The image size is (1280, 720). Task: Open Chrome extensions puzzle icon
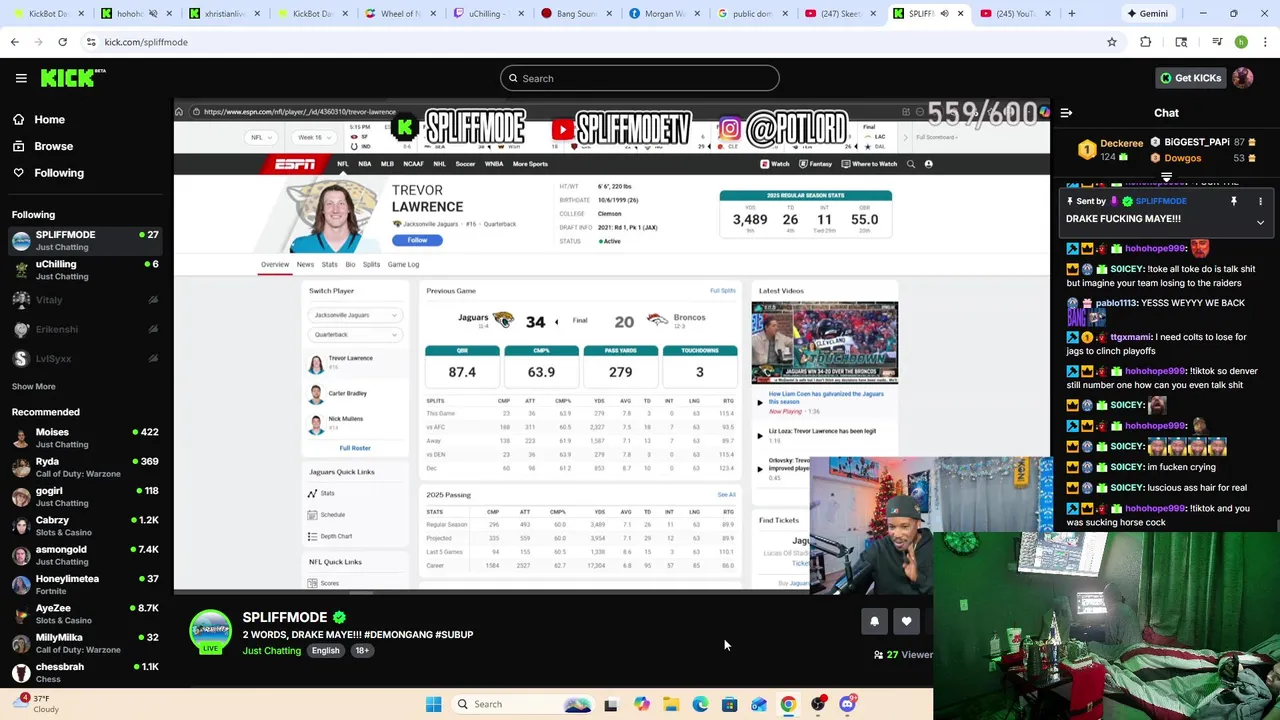pyautogui.click(x=1146, y=42)
